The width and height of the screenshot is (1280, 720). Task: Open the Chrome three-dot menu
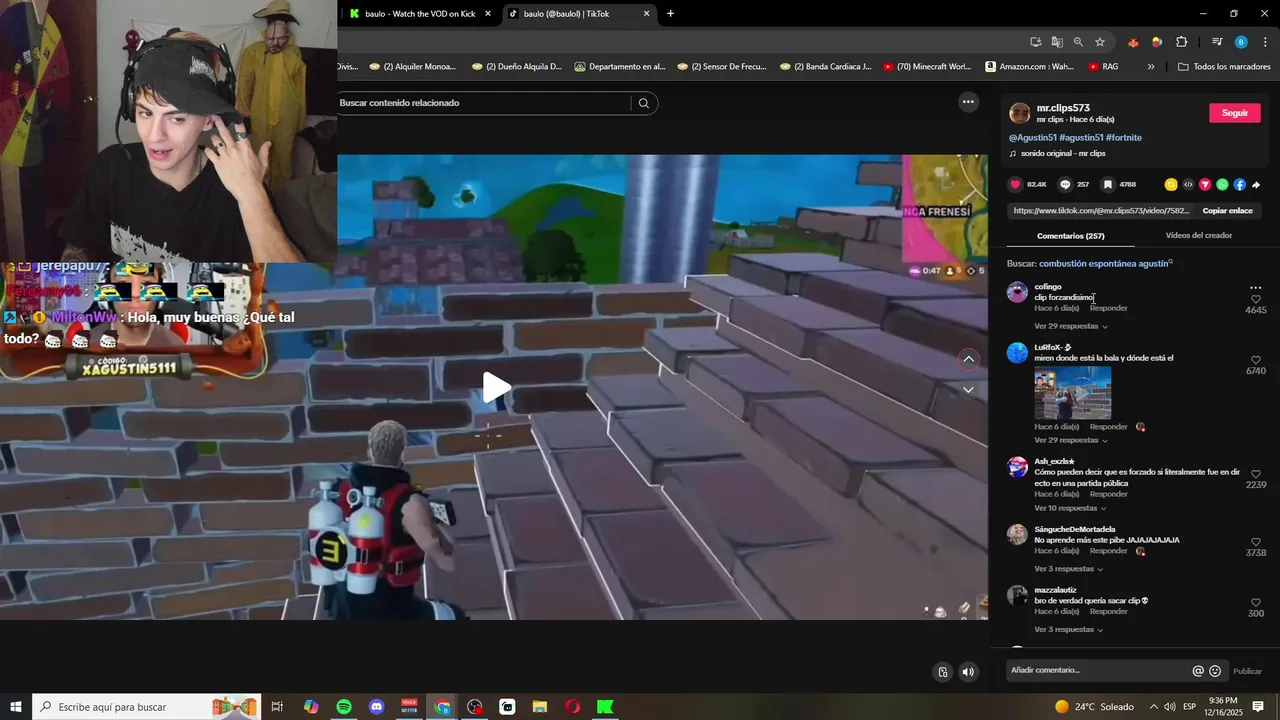(1266, 42)
